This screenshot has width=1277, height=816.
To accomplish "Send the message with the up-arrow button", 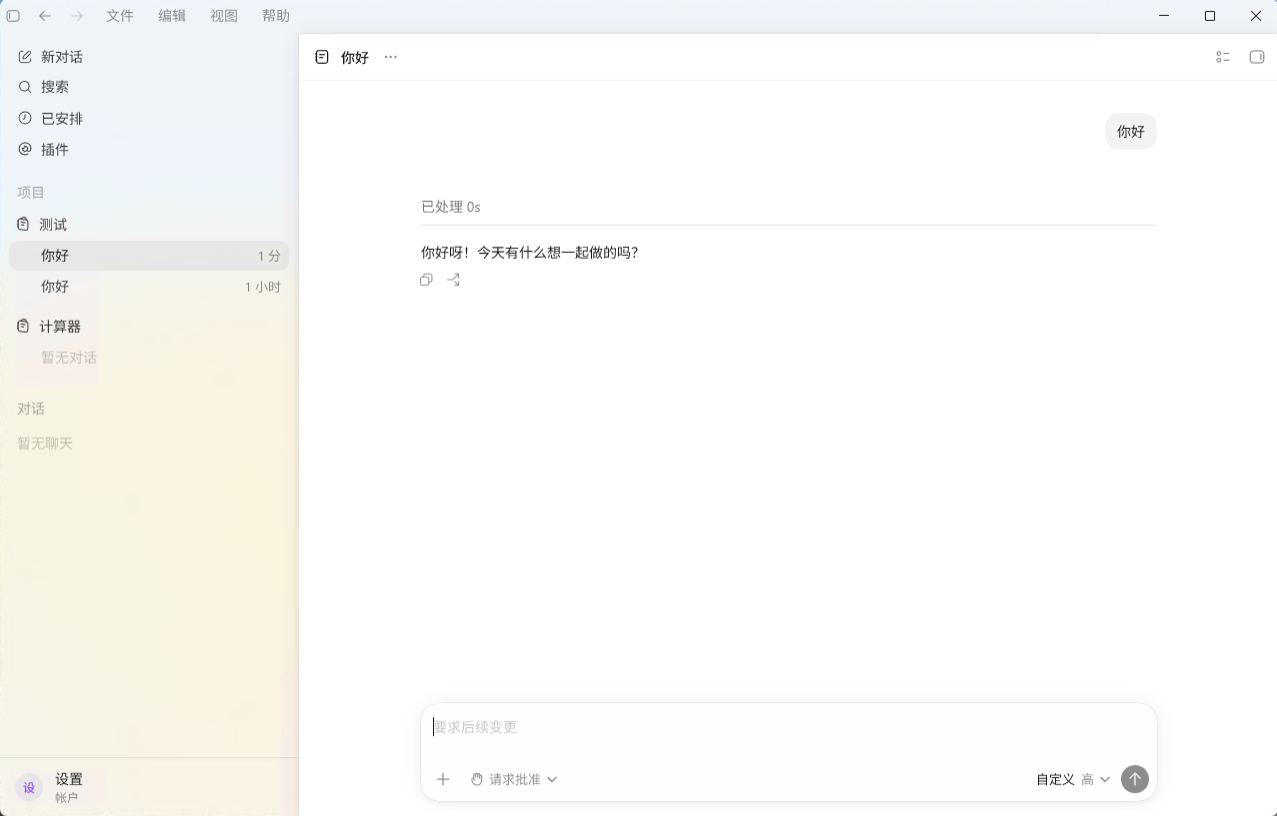I will tap(1135, 779).
